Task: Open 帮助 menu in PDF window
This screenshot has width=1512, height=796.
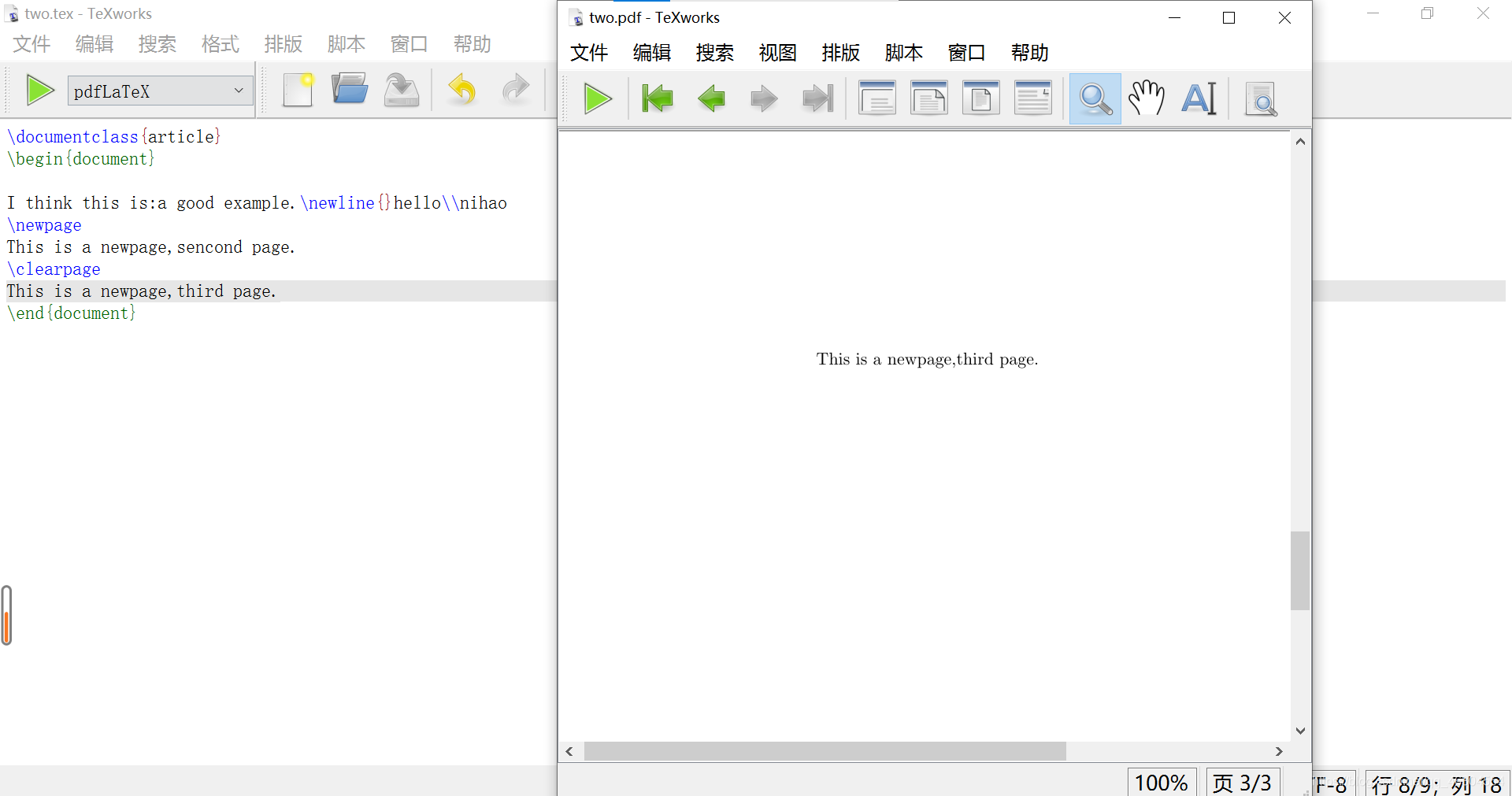Action: pos(1030,53)
